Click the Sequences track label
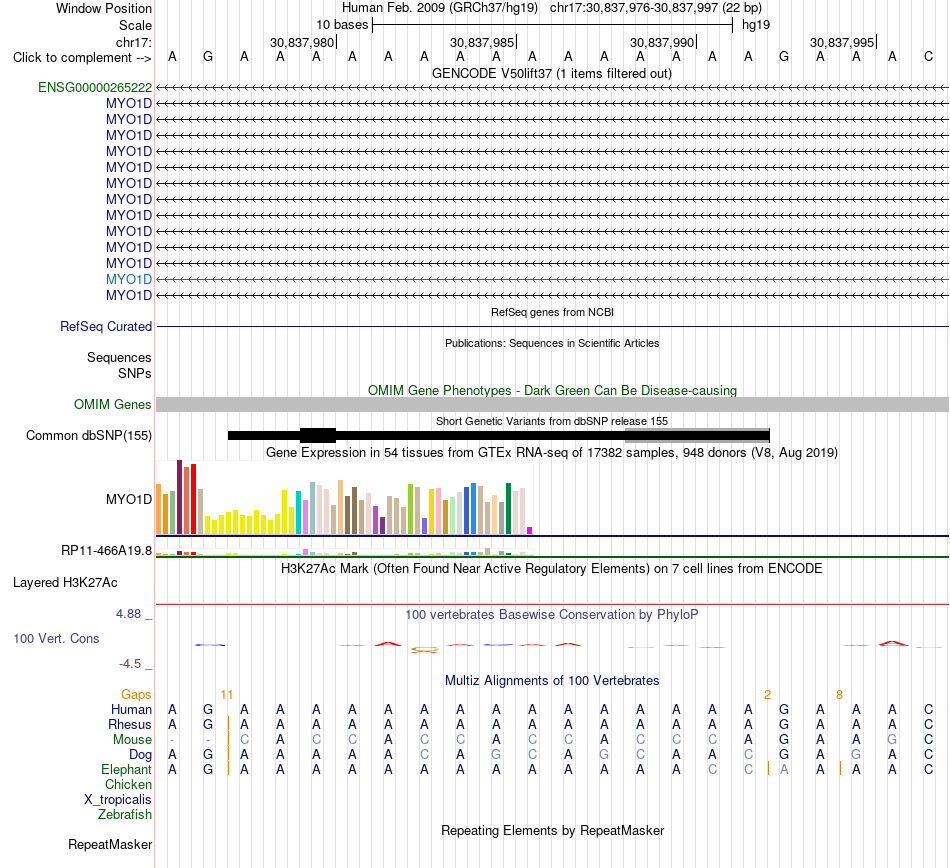This screenshot has height=868, width=950. pos(119,357)
